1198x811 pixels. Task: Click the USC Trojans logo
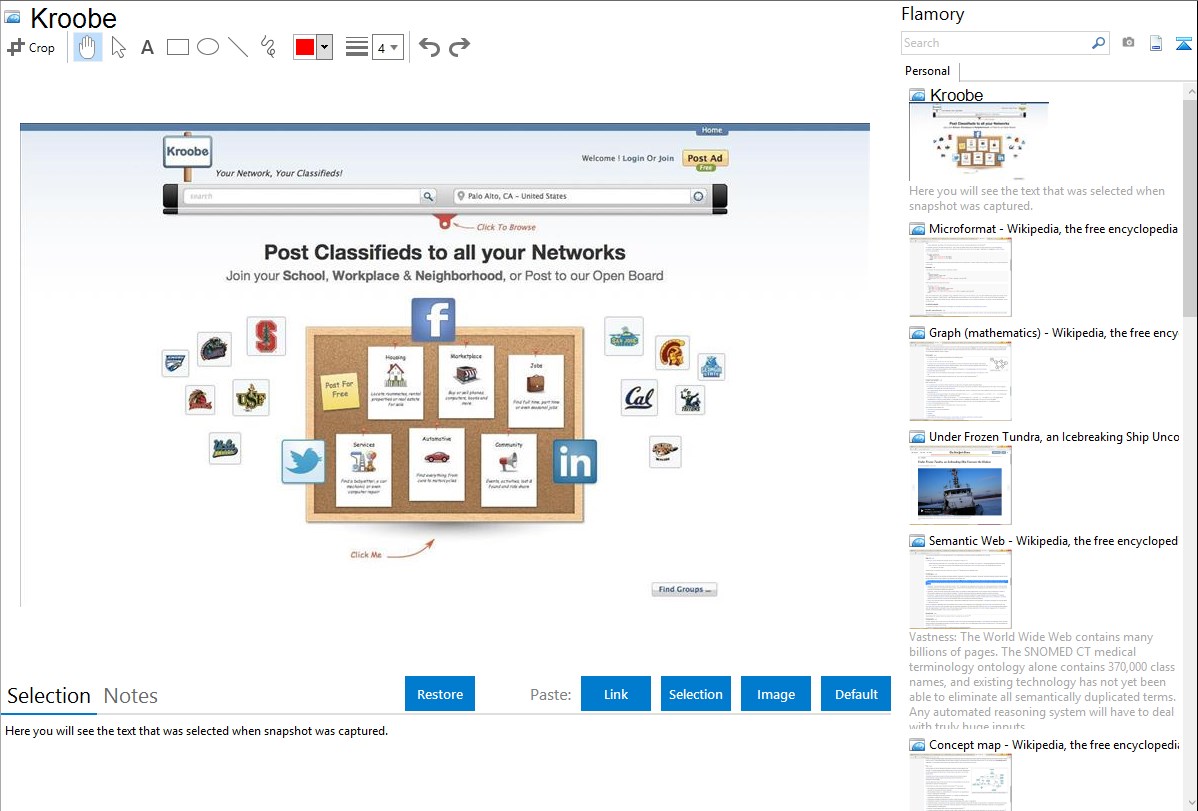pyautogui.click(x=672, y=352)
